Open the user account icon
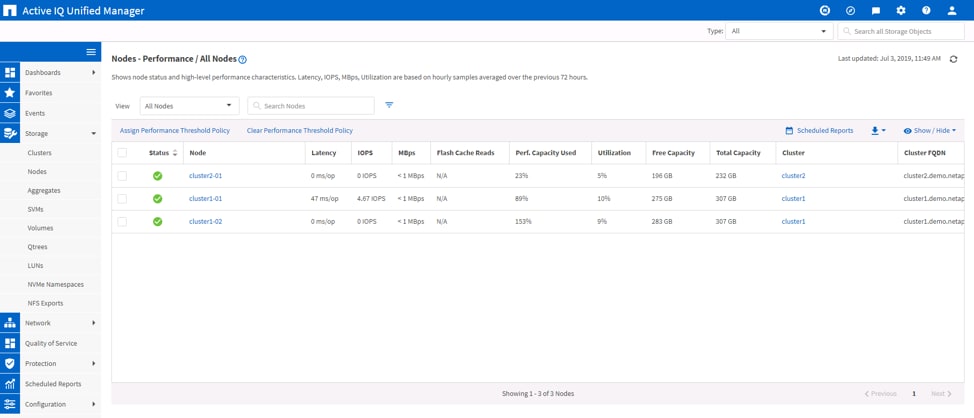The width and height of the screenshot is (974, 418). (952, 11)
